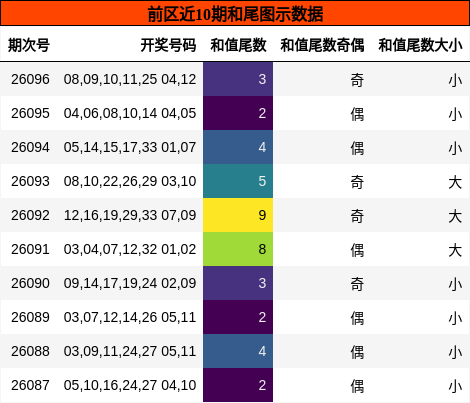The height and width of the screenshot is (403, 470).
Task: Click issue number 26091
Action: click(30, 249)
